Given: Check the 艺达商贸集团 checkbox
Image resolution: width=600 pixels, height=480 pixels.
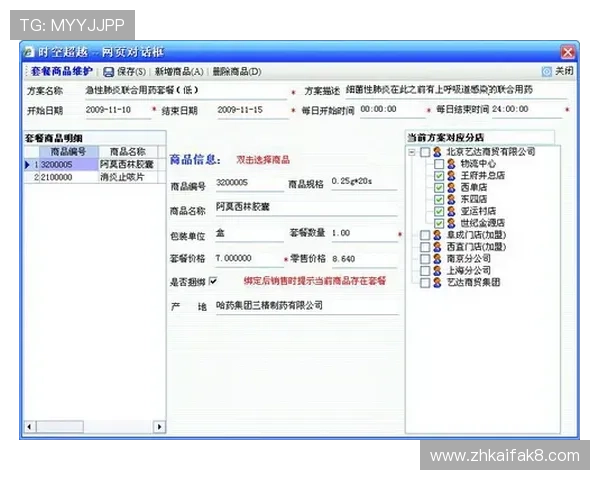Looking at the screenshot, I should (x=425, y=282).
